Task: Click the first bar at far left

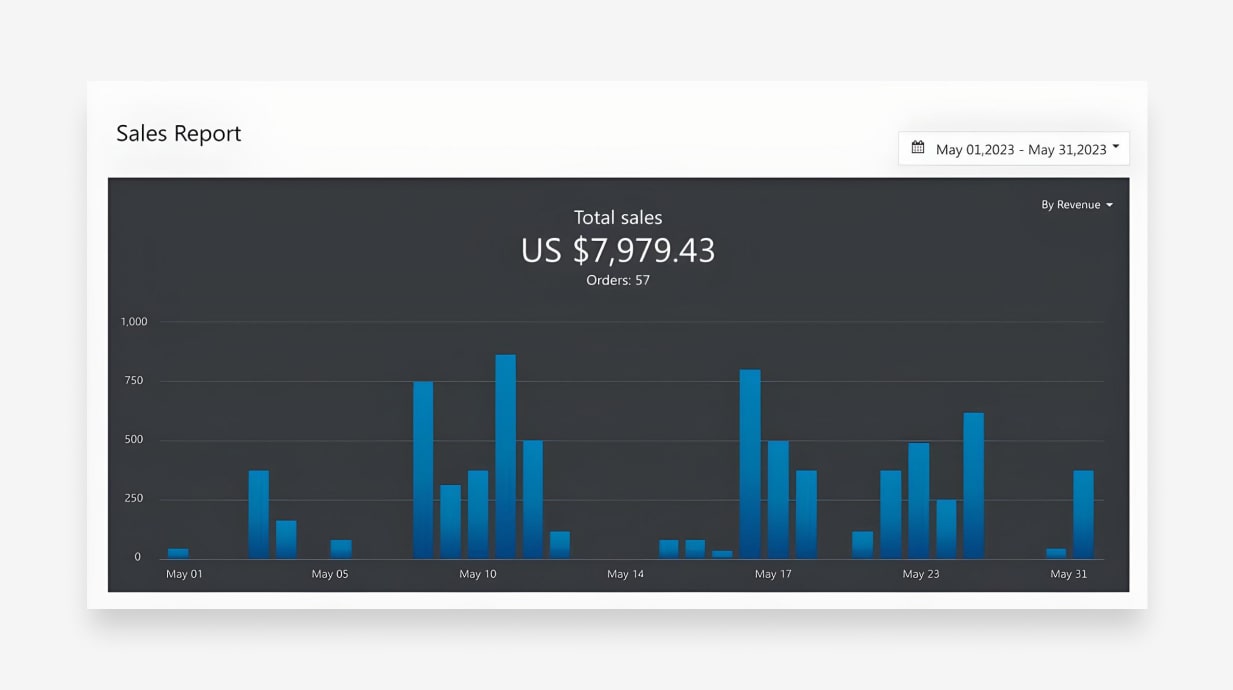Action: click(178, 553)
